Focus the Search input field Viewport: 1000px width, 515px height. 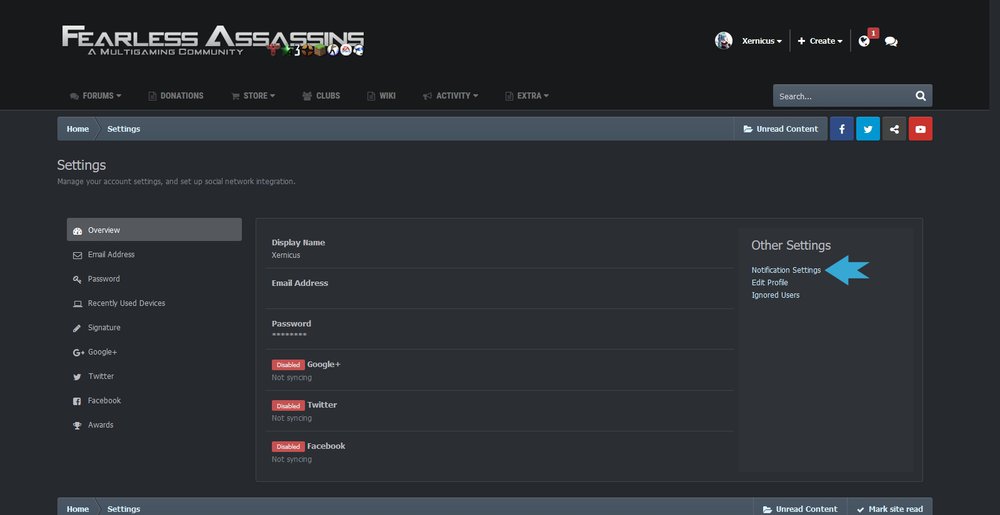pos(842,96)
